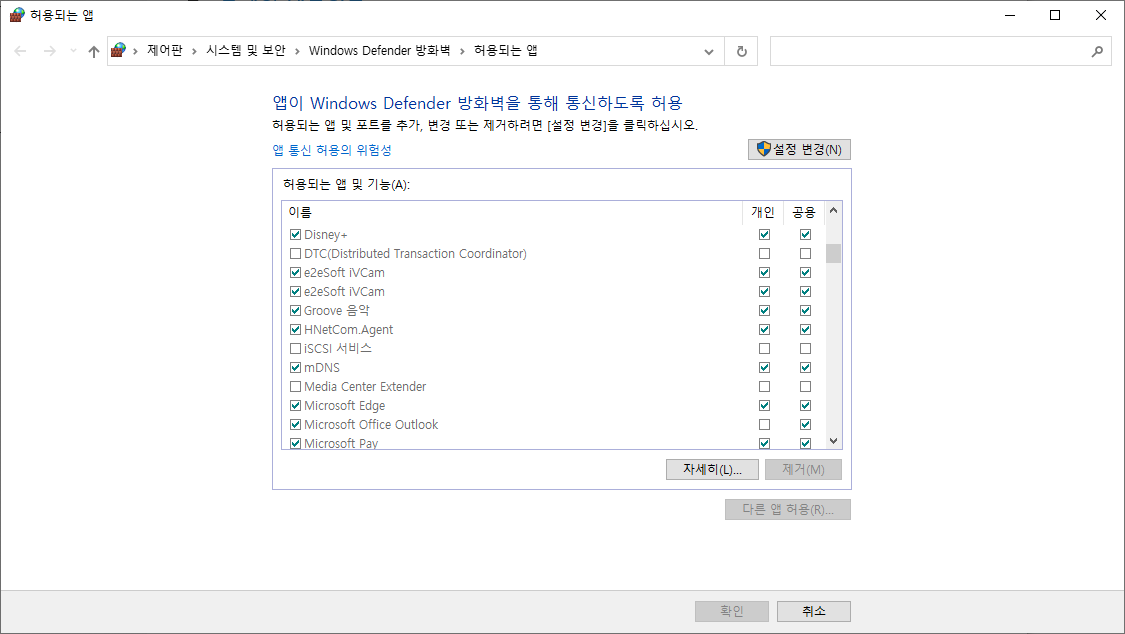Click 다른 앱 허용(R)... button
The width and height of the screenshot is (1125, 634).
(x=788, y=509)
